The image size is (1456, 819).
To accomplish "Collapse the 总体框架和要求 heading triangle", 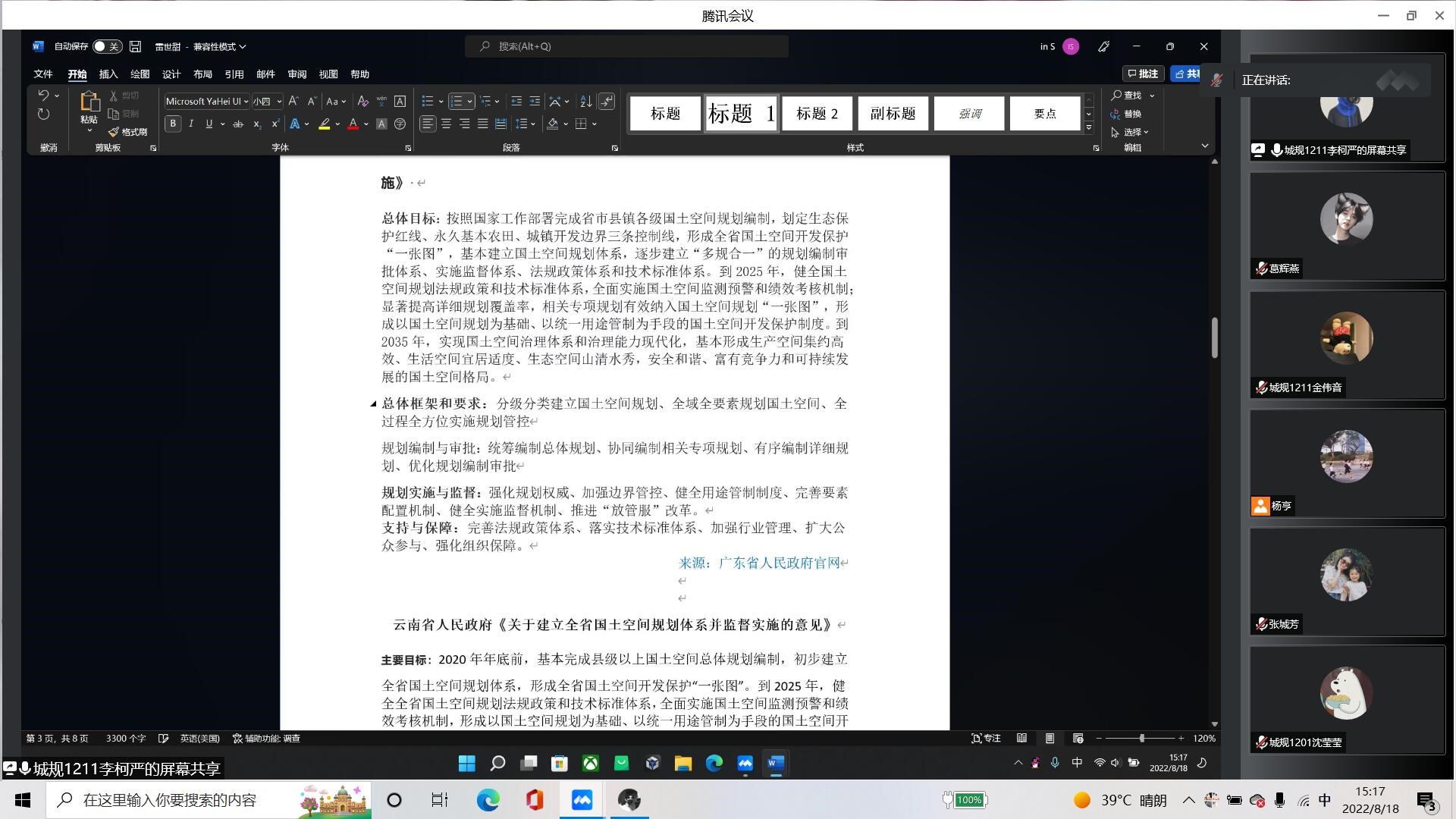I will [x=373, y=403].
